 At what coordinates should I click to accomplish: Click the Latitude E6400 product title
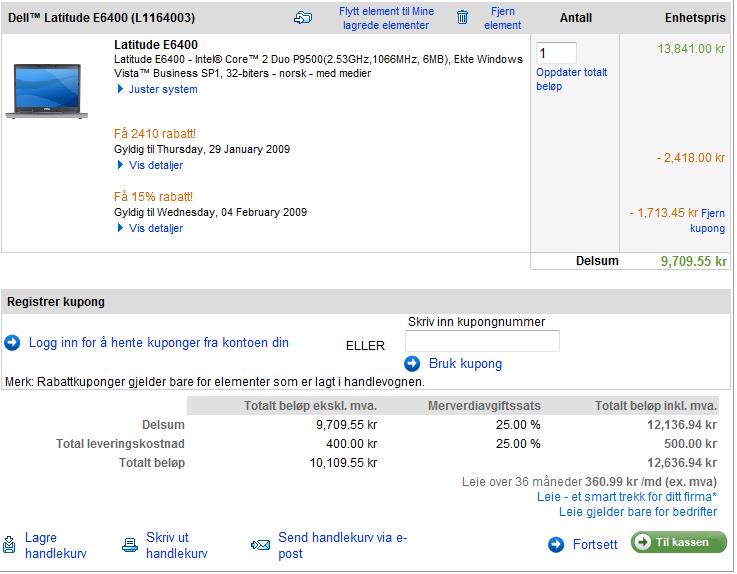156,45
